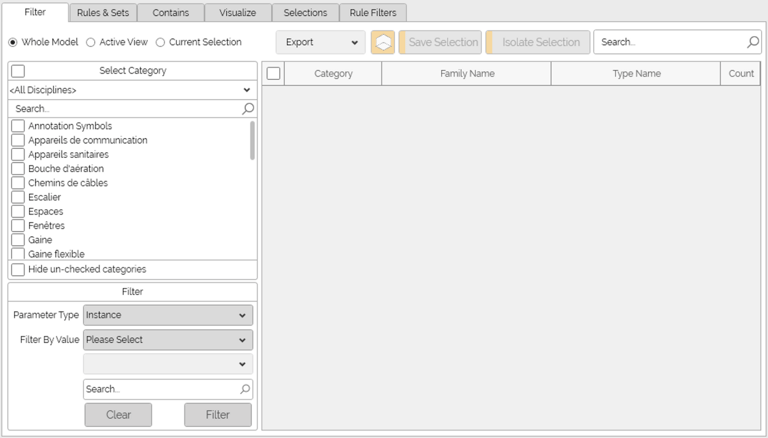Screen dimensions: 768x438
Task: Switch to the Selections tab
Action: pos(305,13)
